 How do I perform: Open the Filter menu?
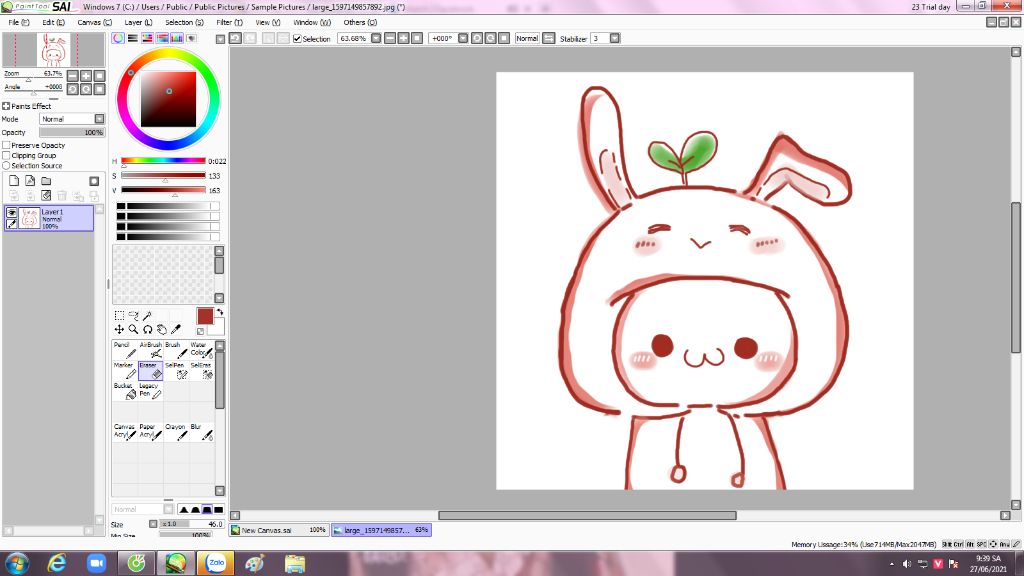click(229, 22)
